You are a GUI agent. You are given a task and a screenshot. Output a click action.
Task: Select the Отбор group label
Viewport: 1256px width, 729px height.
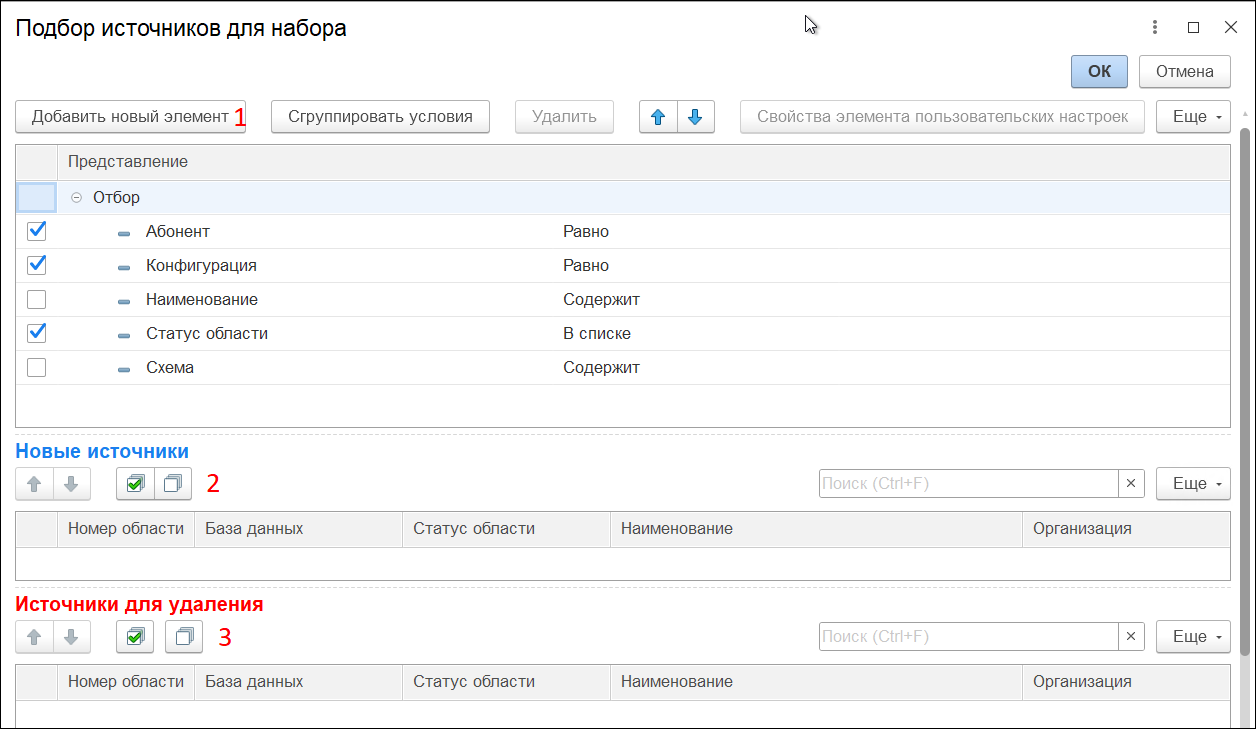pyautogui.click(x=116, y=198)
